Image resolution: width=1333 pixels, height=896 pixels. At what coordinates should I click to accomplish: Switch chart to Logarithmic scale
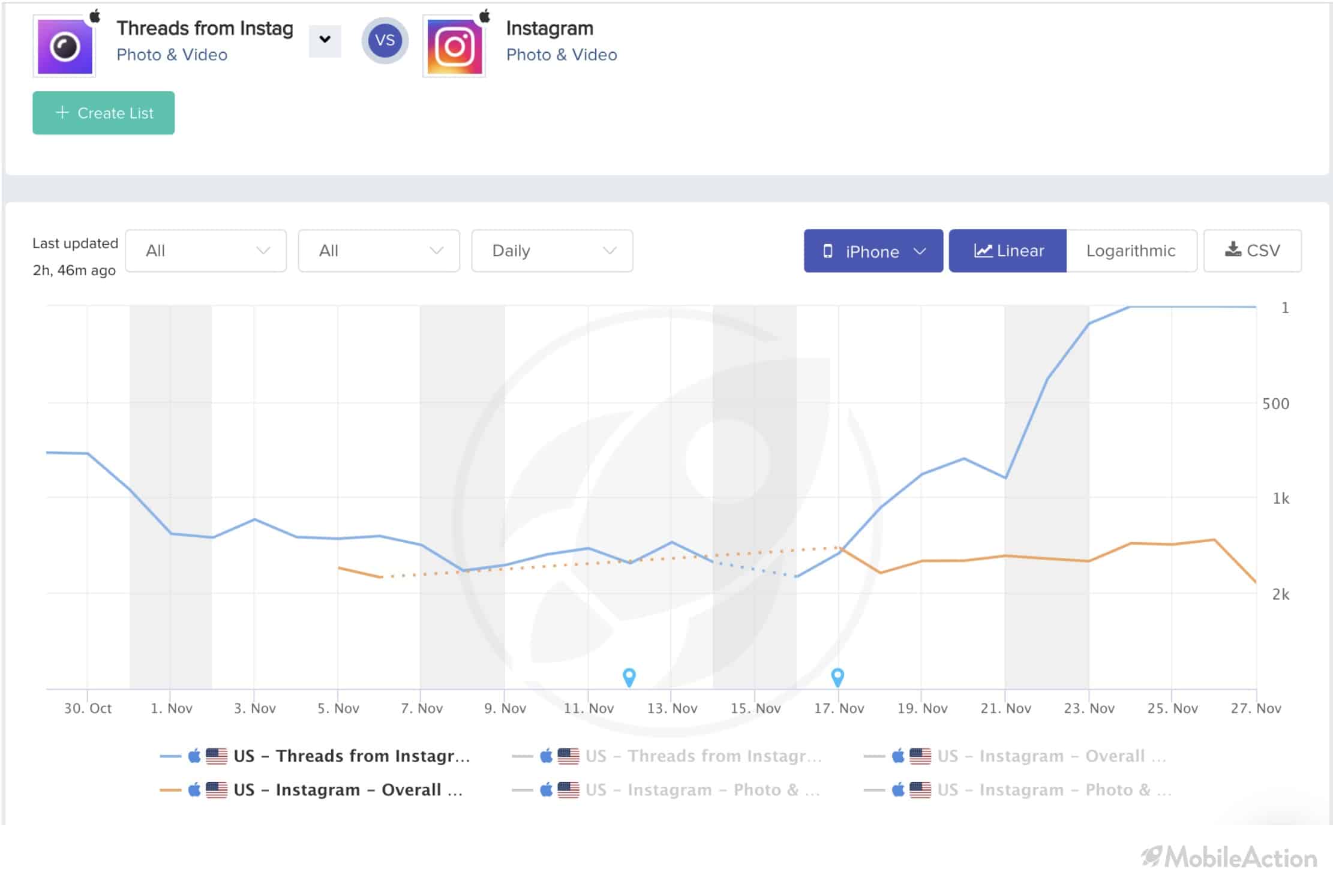[x=1131, y=251]
